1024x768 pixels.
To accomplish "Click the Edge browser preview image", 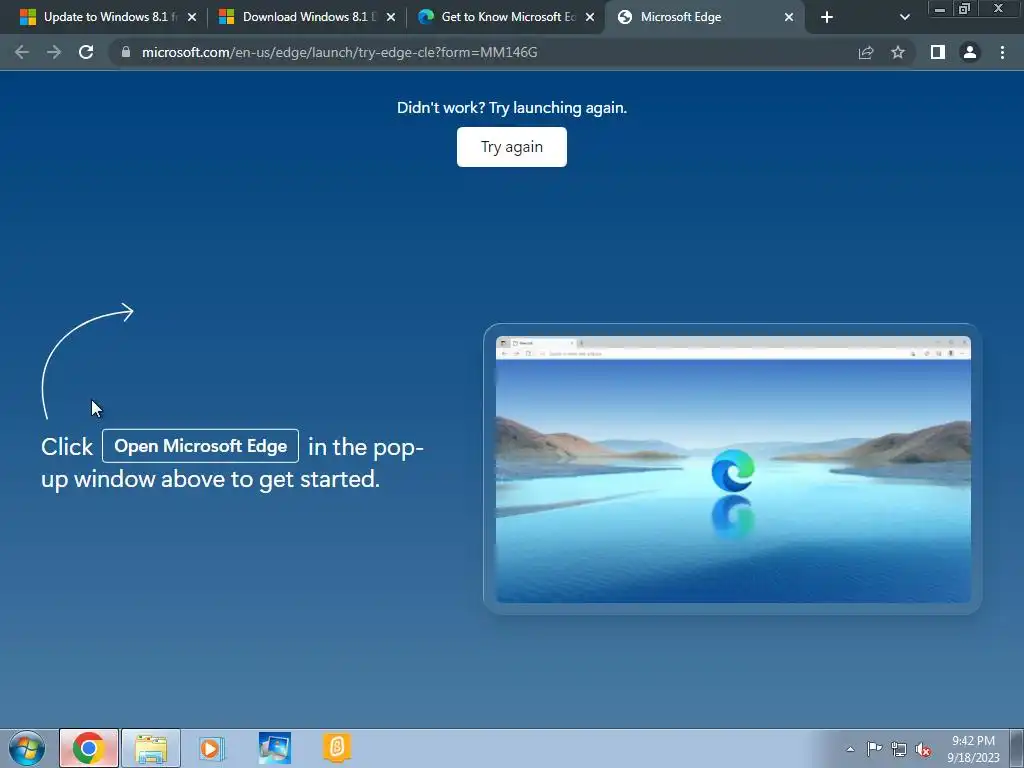I will (733, 469).
